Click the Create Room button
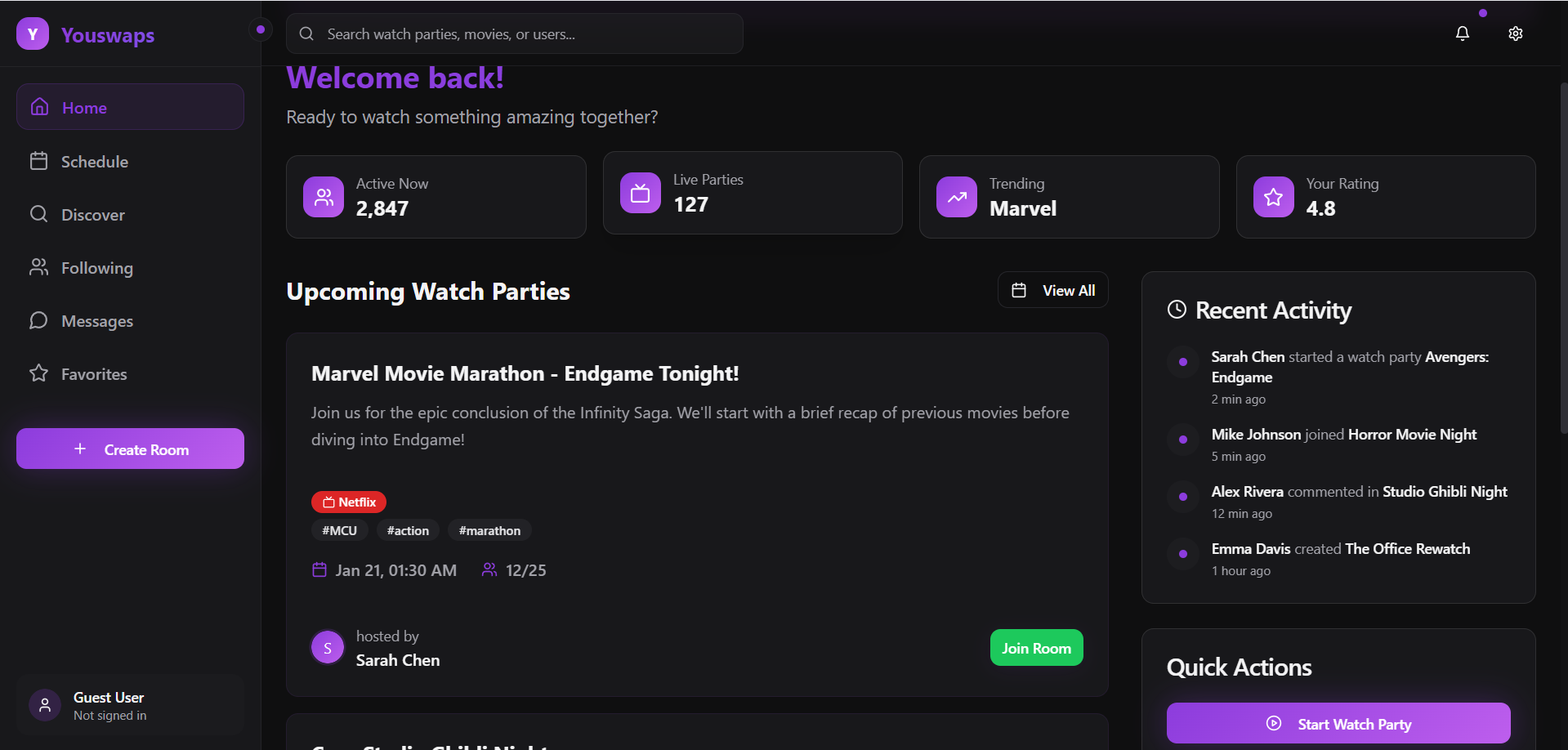The width and height of the screenshot is (1568, 750). 130,449
